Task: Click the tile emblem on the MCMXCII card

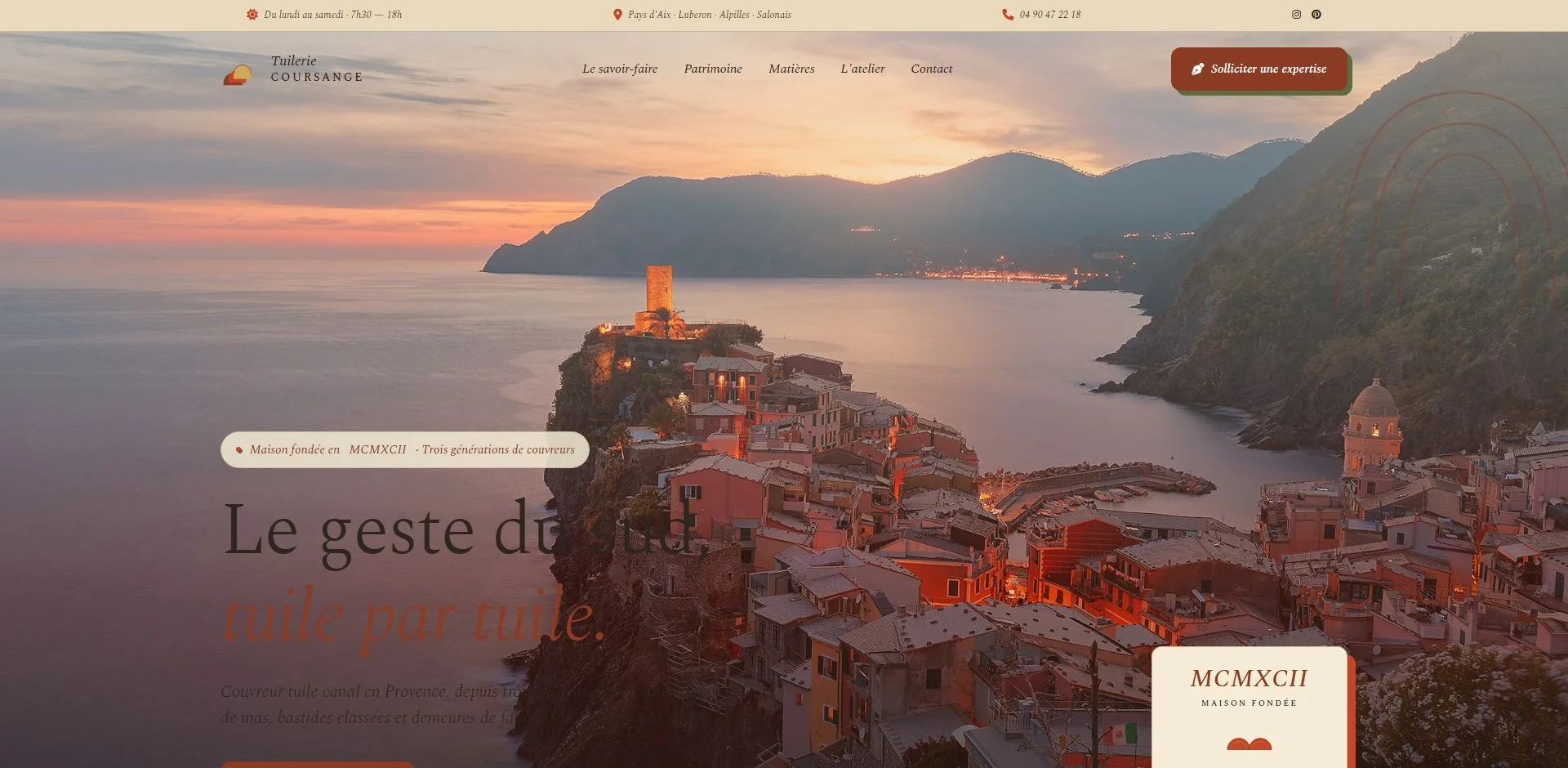Action: [x=1249, y=744]
